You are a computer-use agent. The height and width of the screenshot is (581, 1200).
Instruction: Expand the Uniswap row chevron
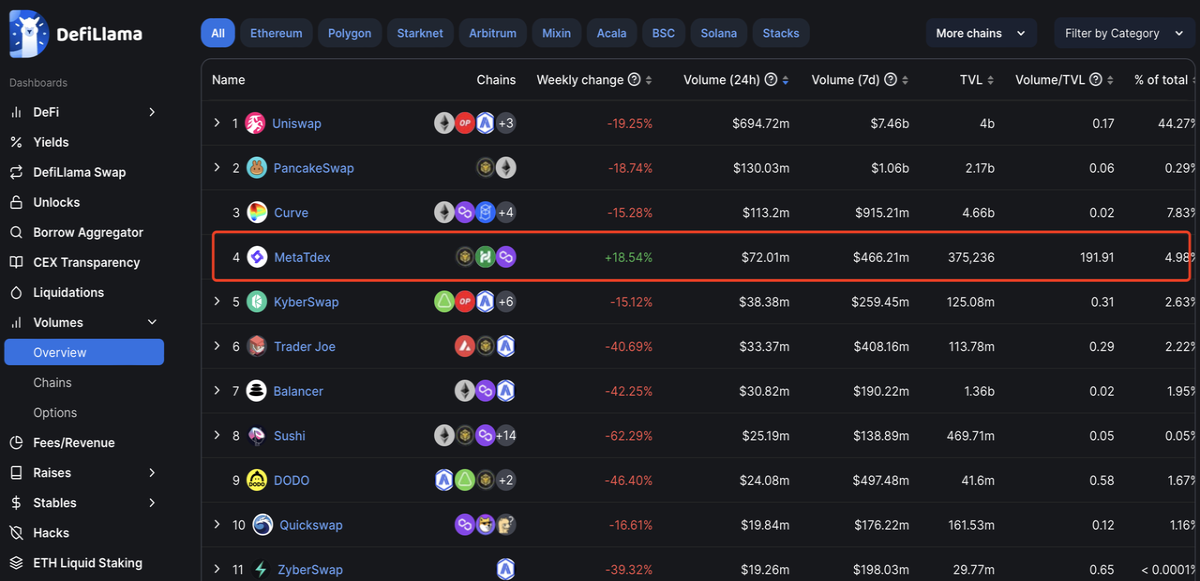pyautogui.click(x=217, y=123)
